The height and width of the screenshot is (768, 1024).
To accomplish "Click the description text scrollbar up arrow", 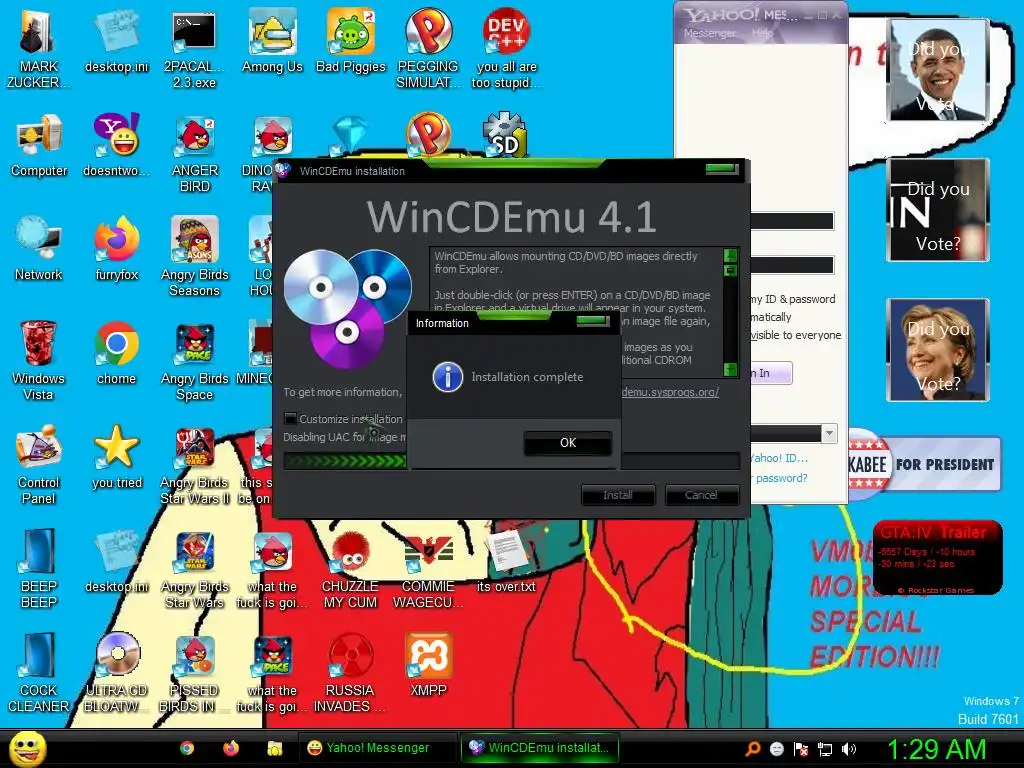I will tap(730, 254).
